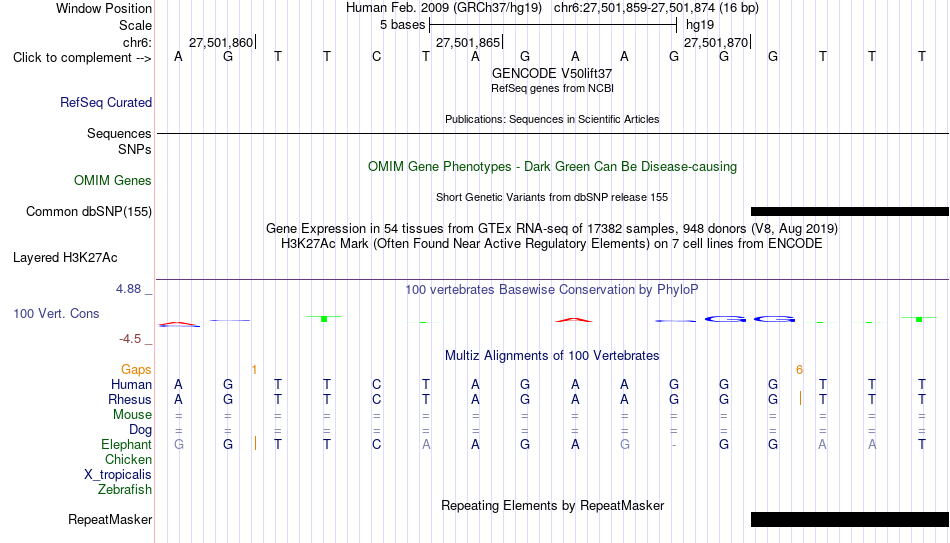Click the position label 27,501,870

coord(716,42)
